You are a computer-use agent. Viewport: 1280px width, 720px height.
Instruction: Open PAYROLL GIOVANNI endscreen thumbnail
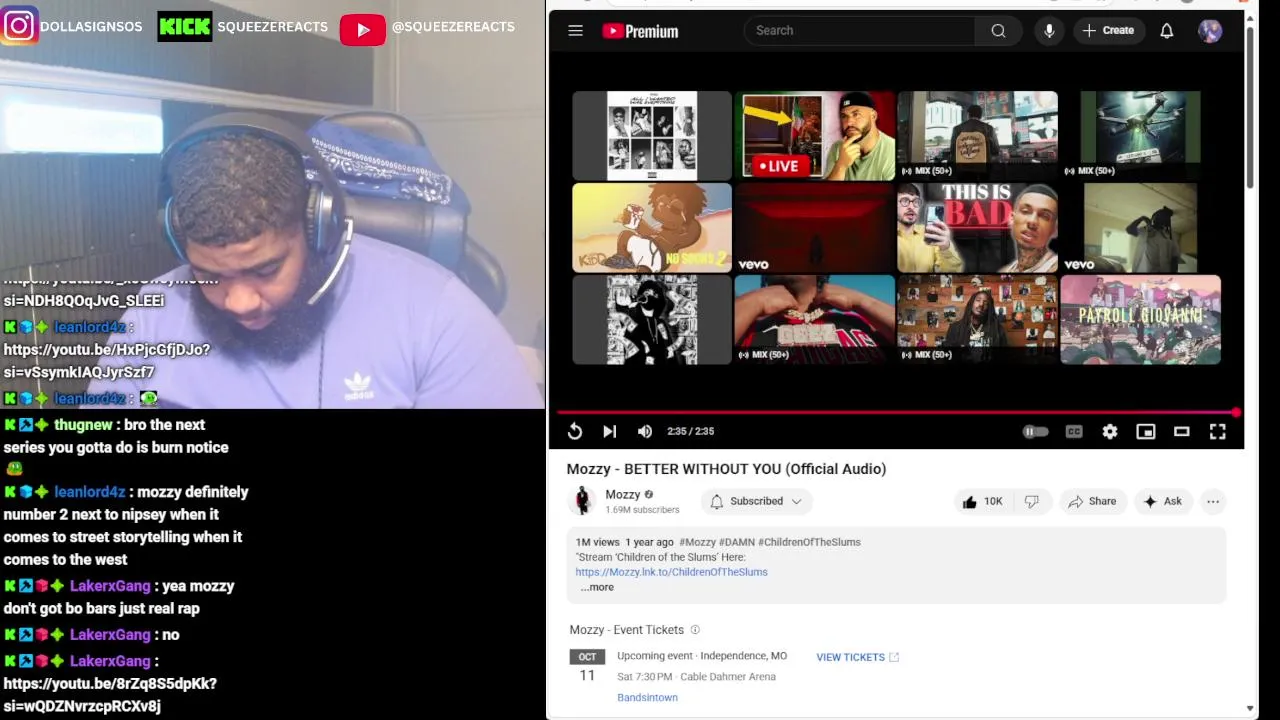coord(1140,320)
